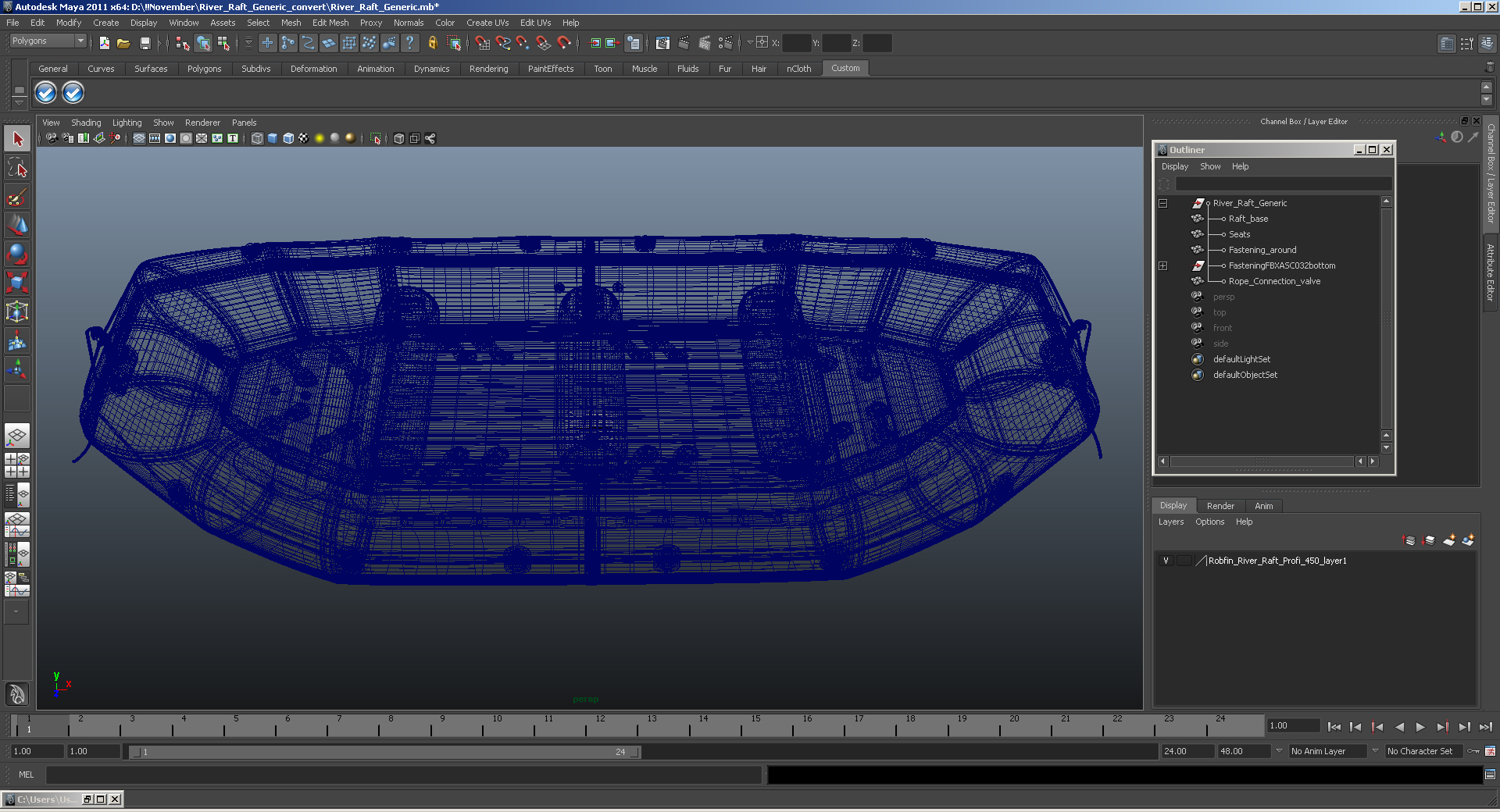1500x812 pixels.
Task: Click the first shelf checkmark button
Action: pos(46,93)
